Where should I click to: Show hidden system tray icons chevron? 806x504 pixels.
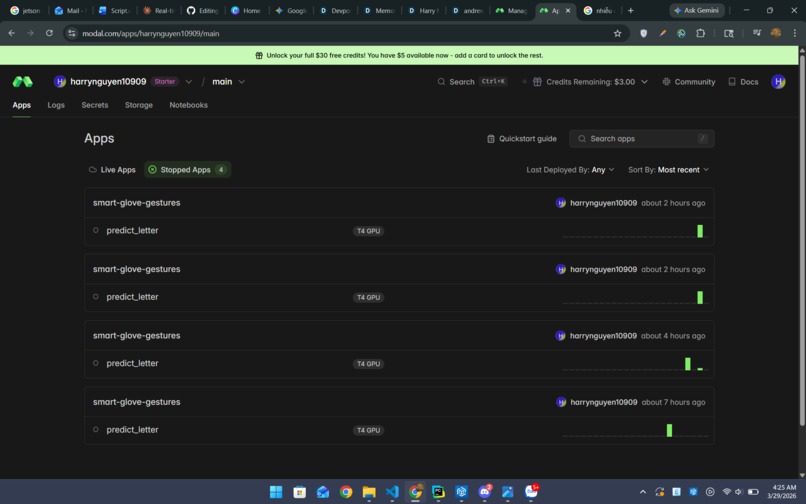643,492
